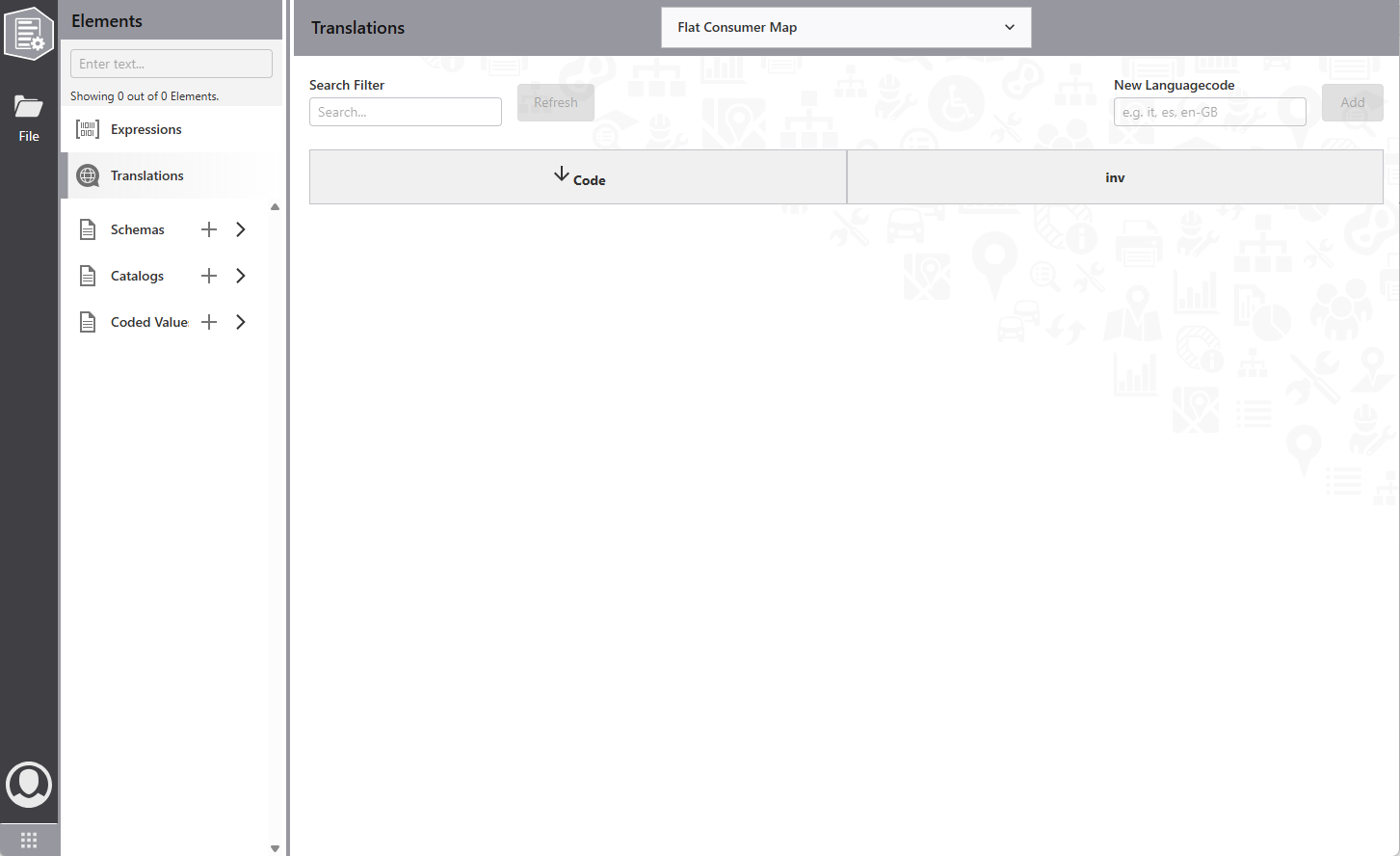Image resolution: width=1400 pixels, height=856 pixels.
Task: Click the Refresh button
Action: pyautogui.click(x=555, y=102)
